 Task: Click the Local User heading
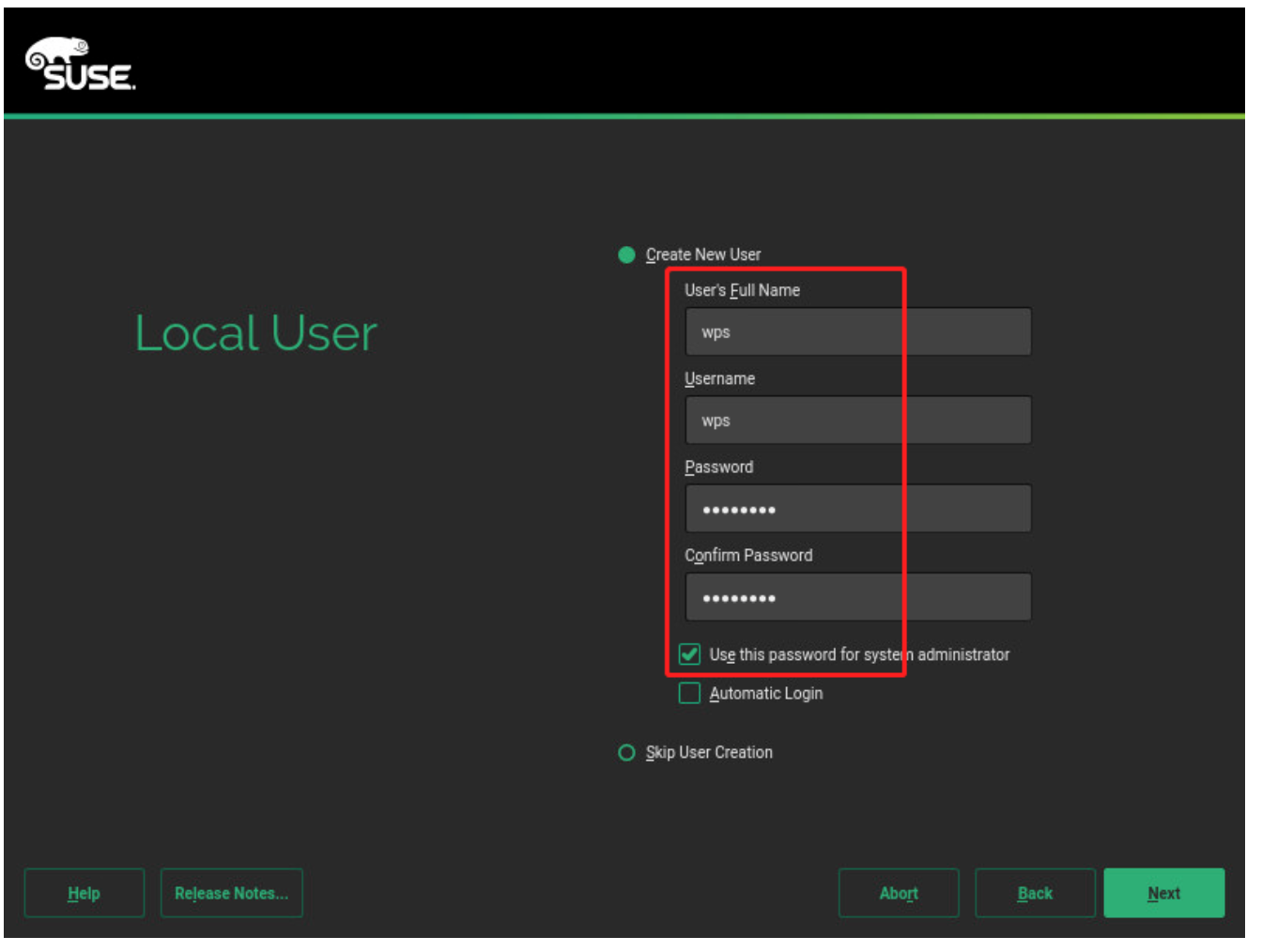pyautogui.click(x=255, y=333)
